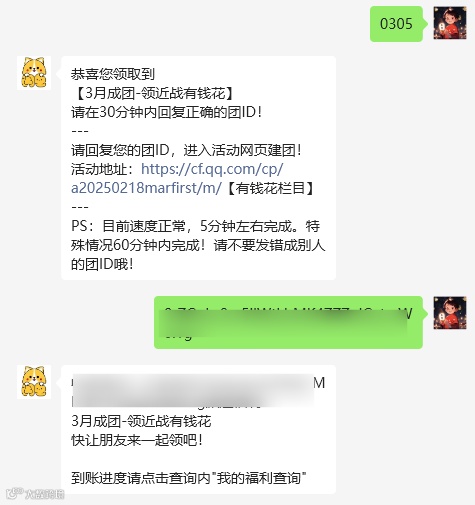
Task: Click the blurred gray text in the last bot message
Action: (x=193, y=391)
